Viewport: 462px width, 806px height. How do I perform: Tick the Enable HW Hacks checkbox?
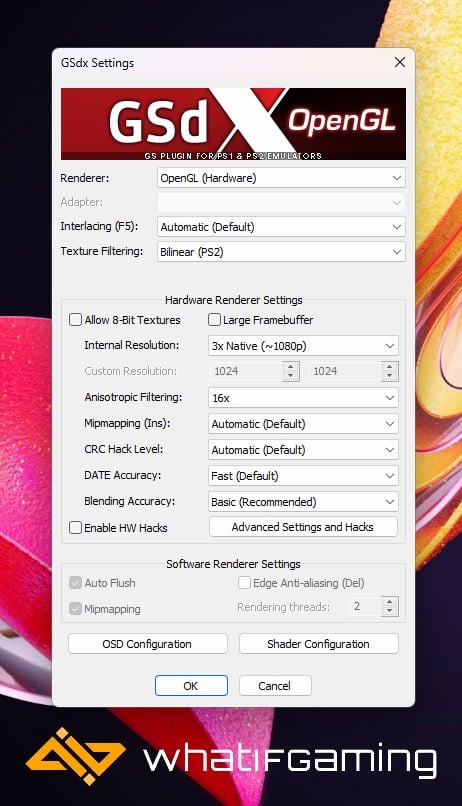pos(76,527)
